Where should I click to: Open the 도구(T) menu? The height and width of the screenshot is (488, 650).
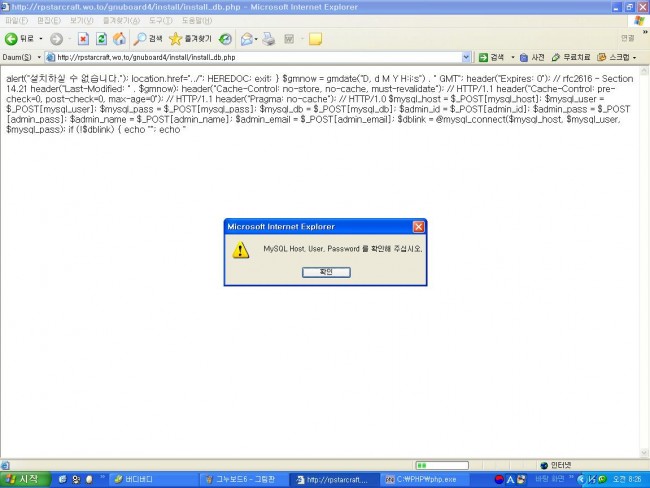(161, 20)
